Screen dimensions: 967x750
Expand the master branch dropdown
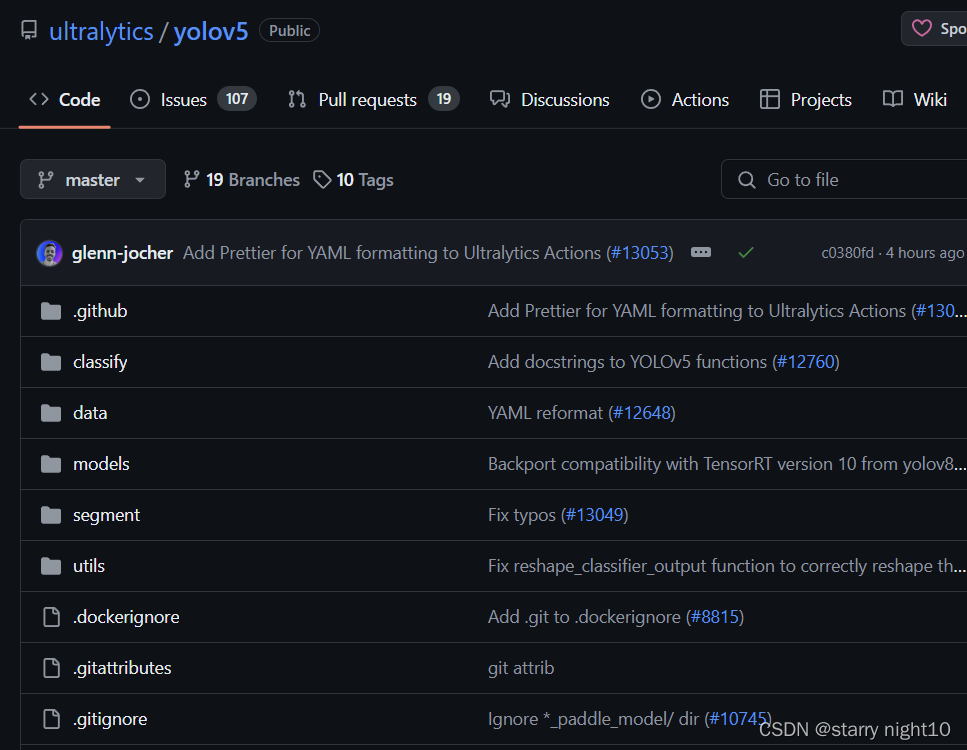pos(93,179)
